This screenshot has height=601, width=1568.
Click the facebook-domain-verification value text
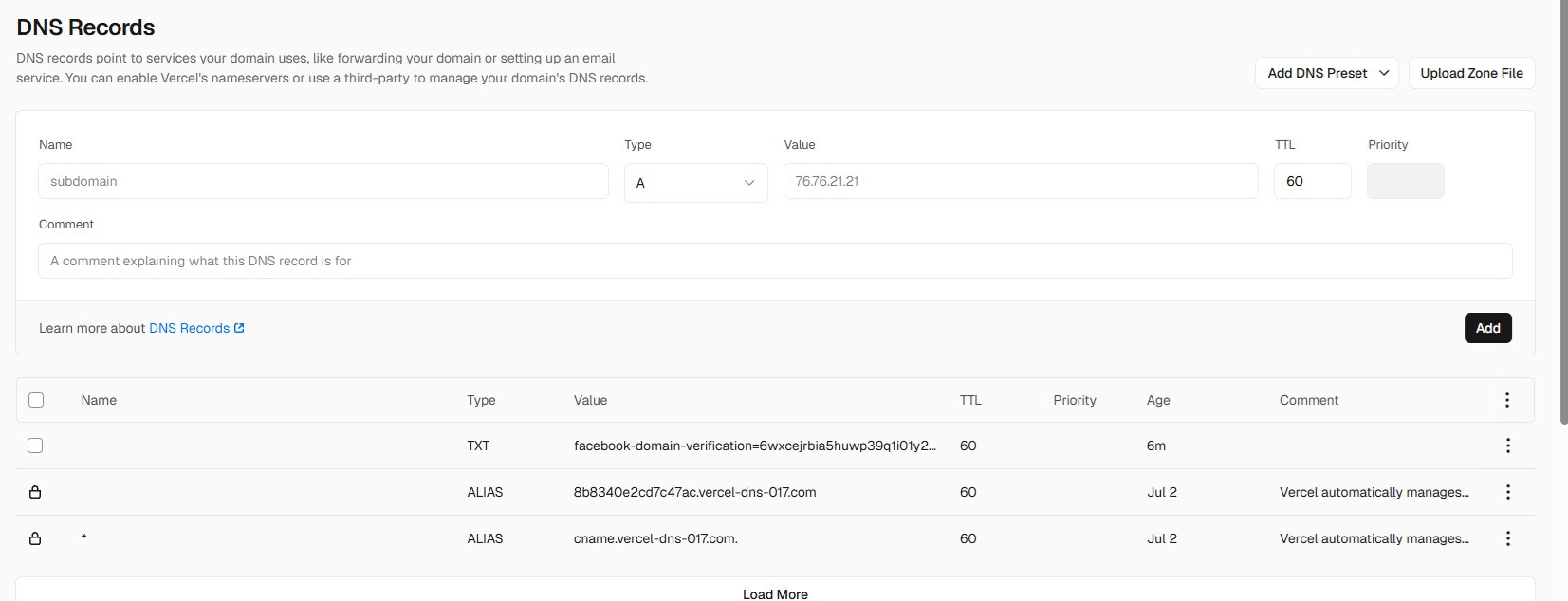(x=755, y=446)
